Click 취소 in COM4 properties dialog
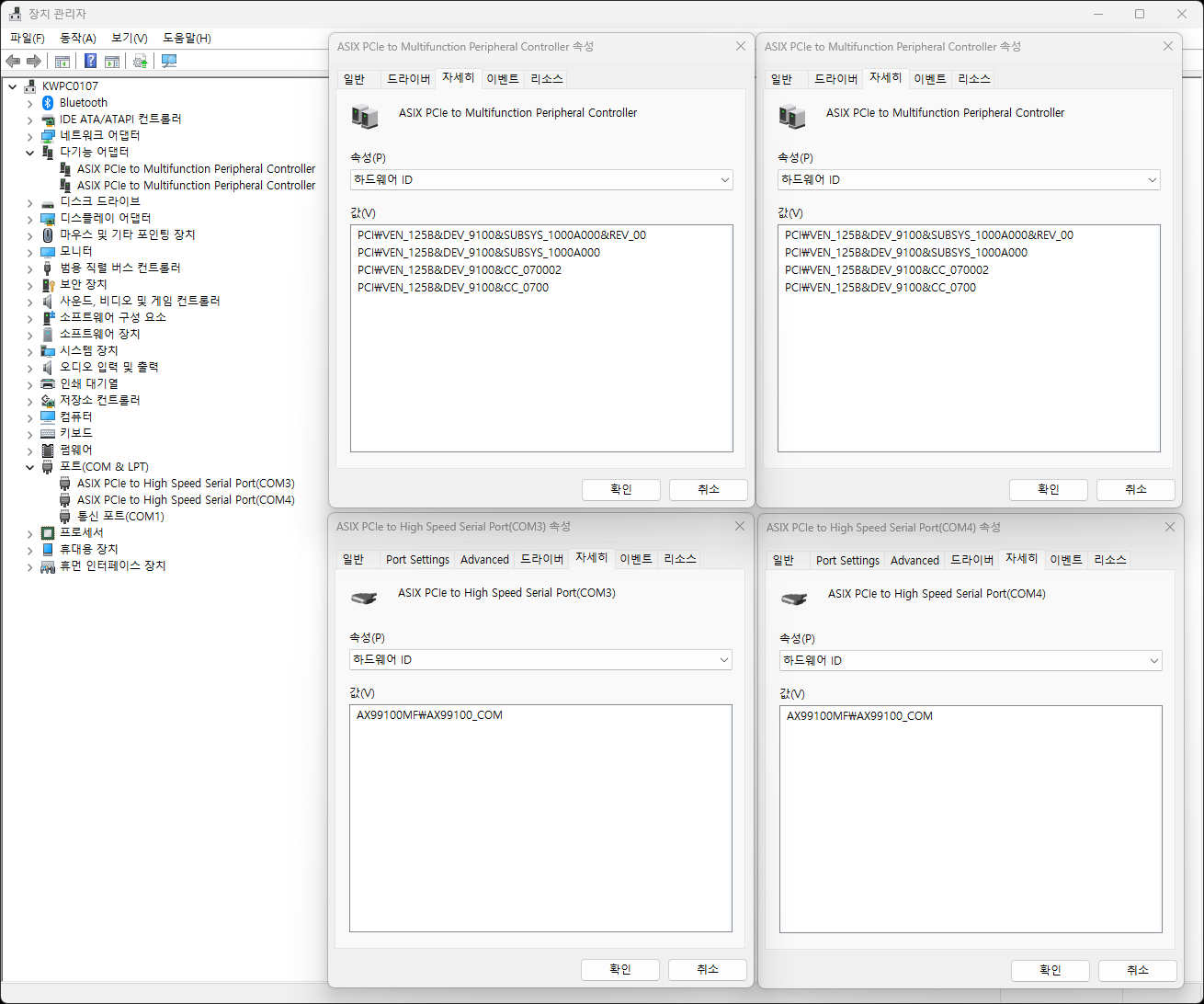 1138,971
